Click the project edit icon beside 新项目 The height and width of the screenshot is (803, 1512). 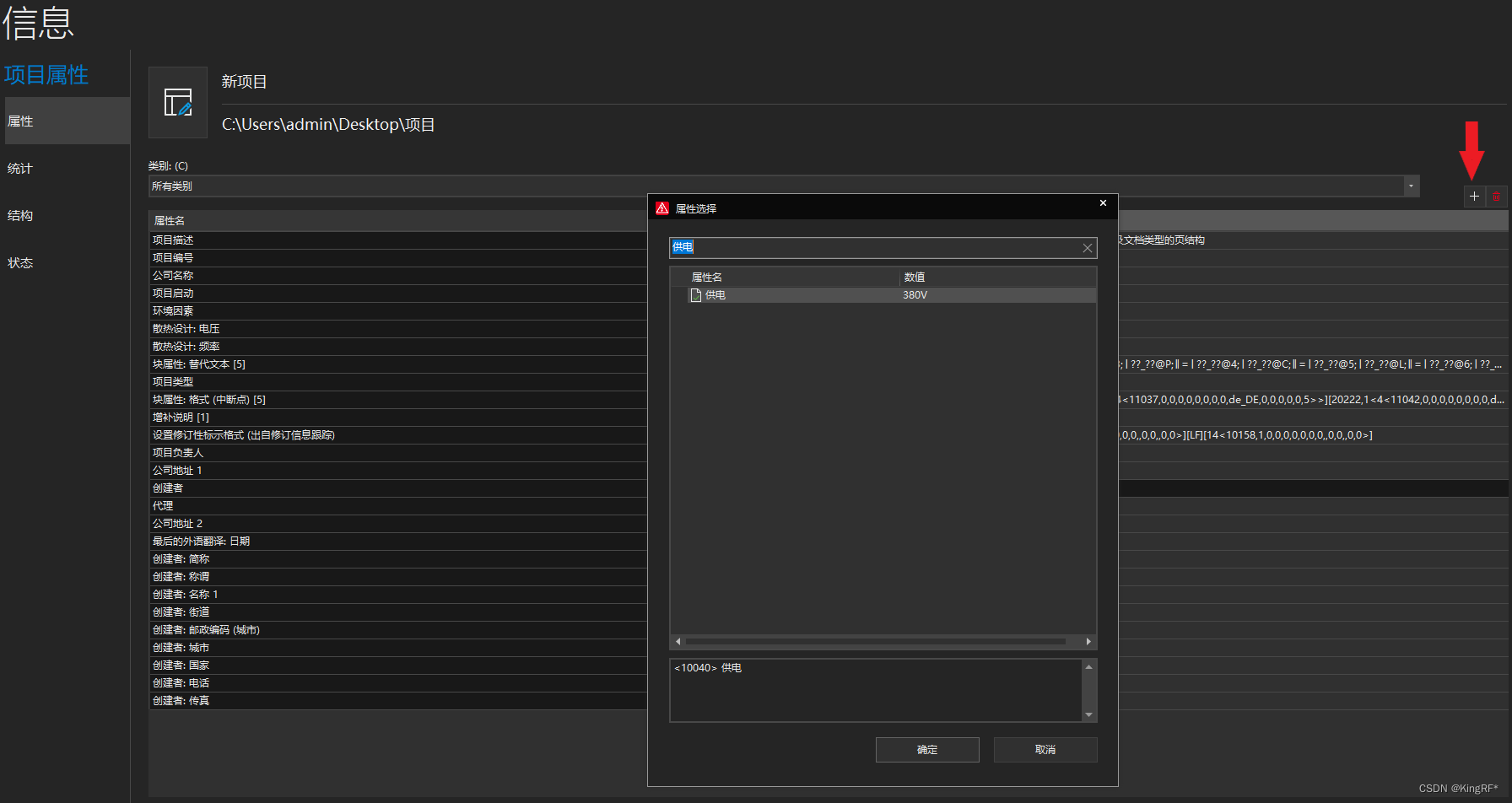[178, 103]
